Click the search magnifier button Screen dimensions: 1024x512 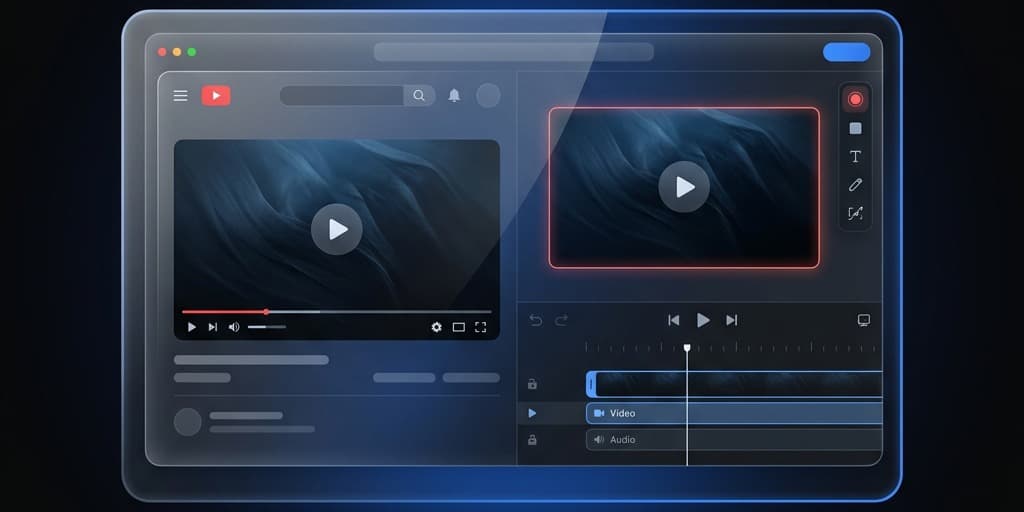point(419,96)
